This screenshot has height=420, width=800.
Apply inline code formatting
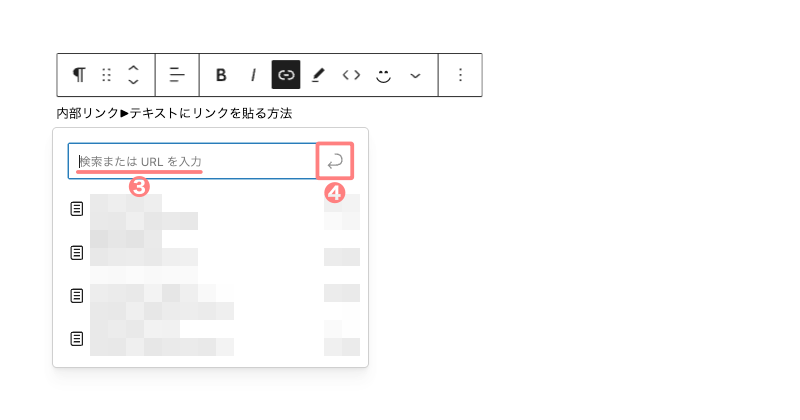(351, 75)
